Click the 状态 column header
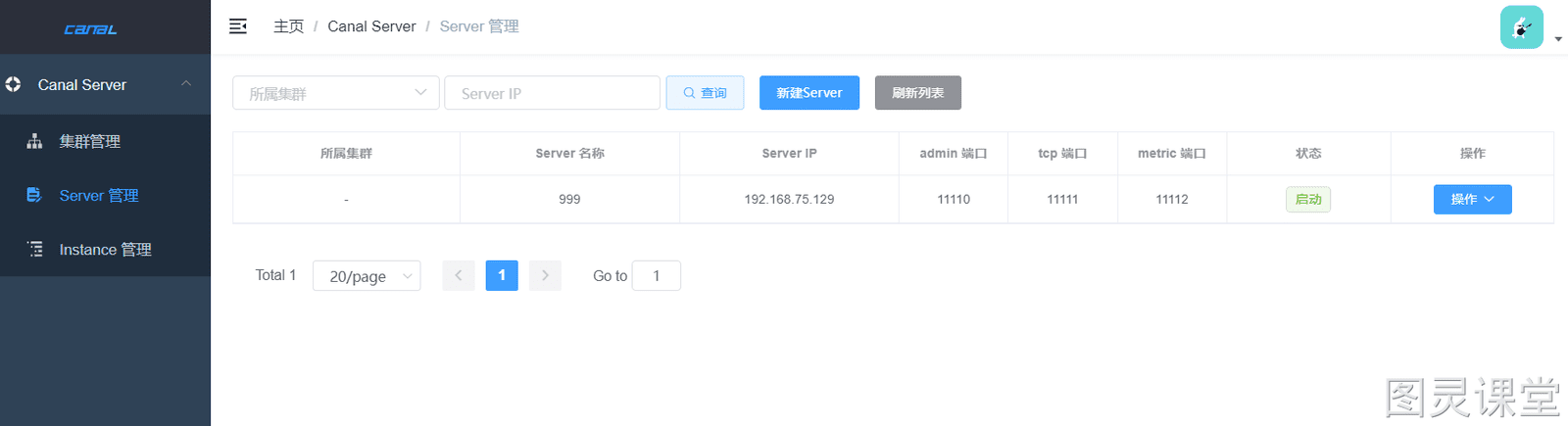 coord(1308,154)
